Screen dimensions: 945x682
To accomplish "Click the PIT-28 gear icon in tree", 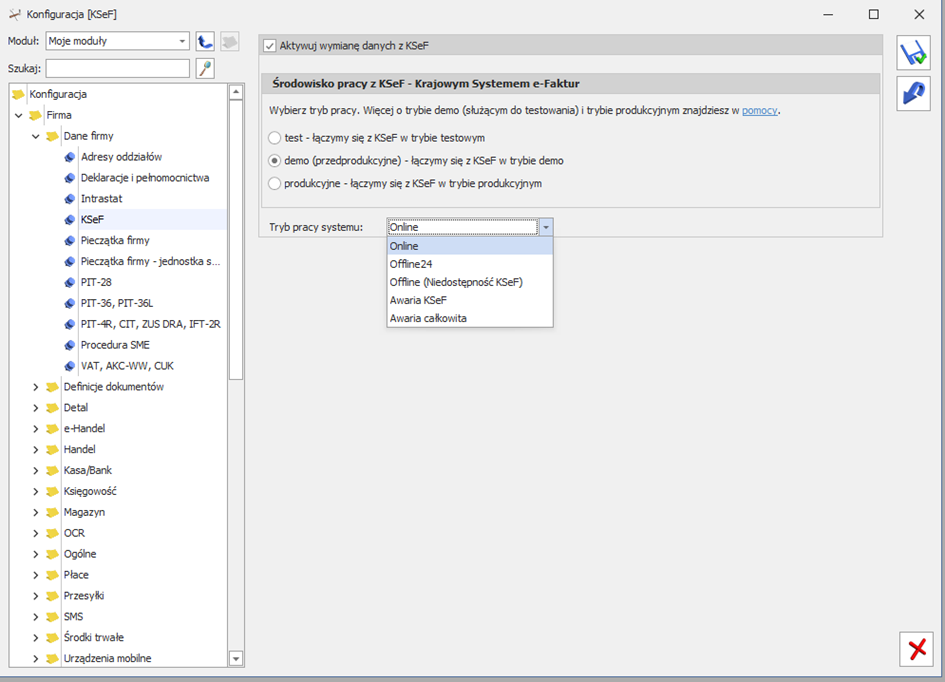I will click(x=69, y=283).
